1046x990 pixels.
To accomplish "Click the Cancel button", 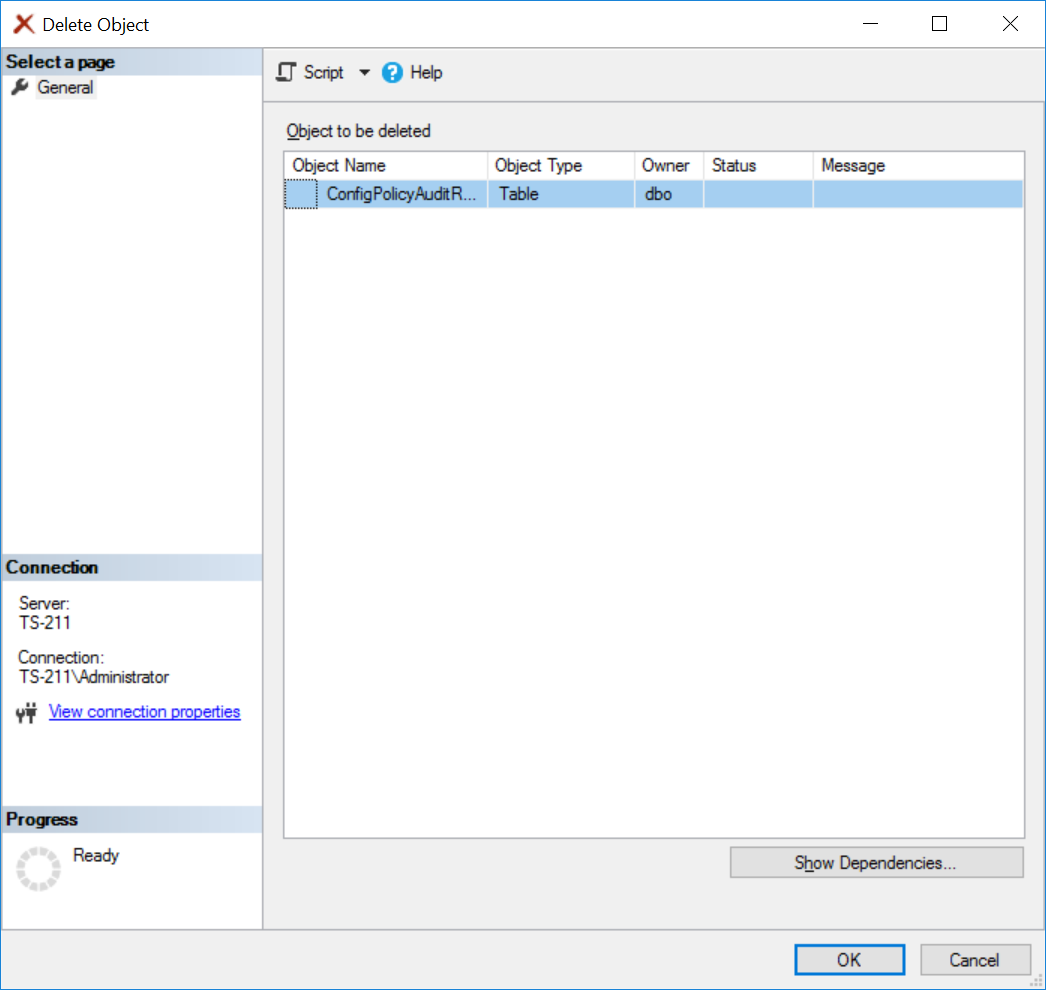I will tap(975, 959).
